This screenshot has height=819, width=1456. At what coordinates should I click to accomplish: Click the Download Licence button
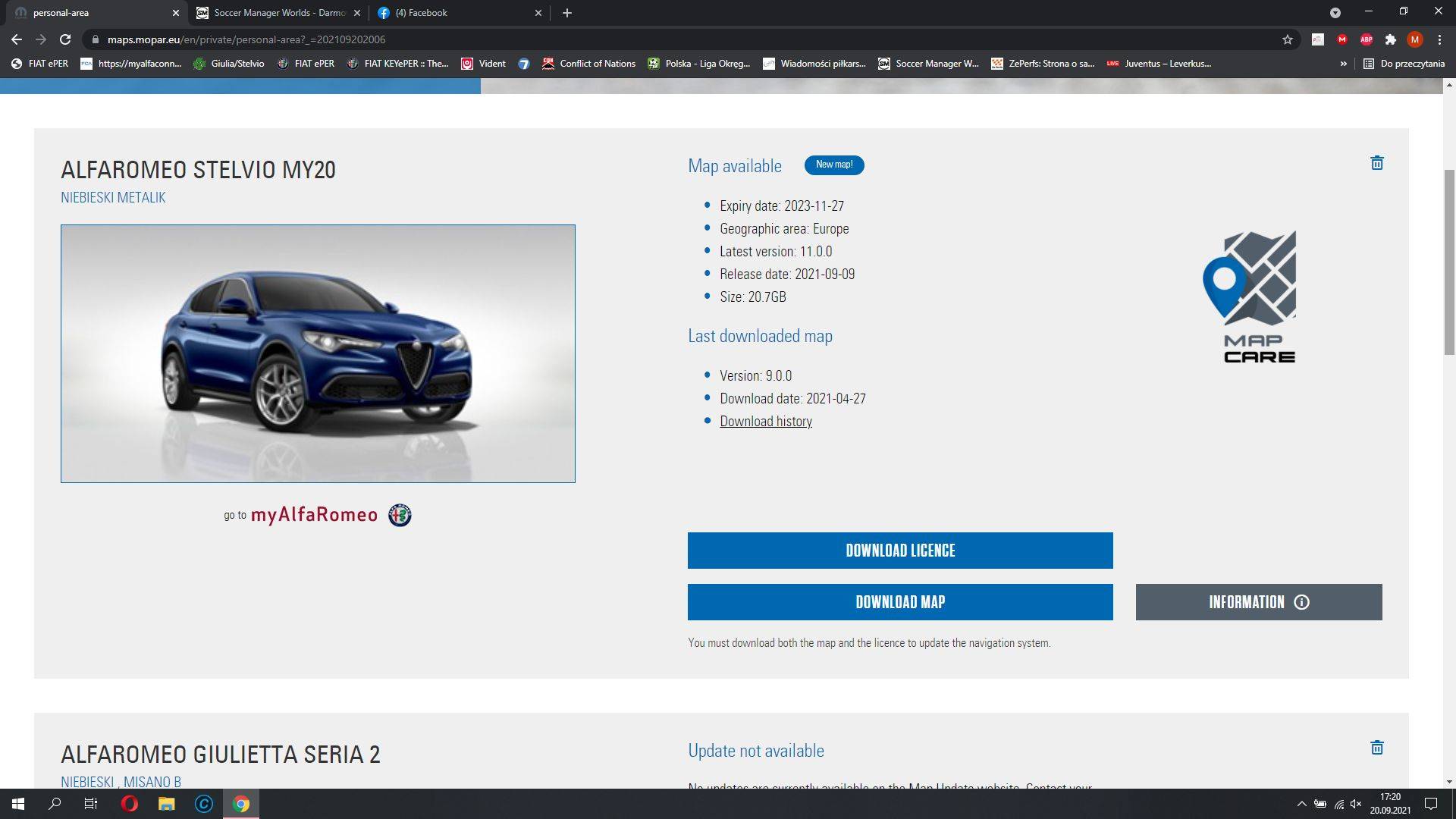tap(899, 551)
